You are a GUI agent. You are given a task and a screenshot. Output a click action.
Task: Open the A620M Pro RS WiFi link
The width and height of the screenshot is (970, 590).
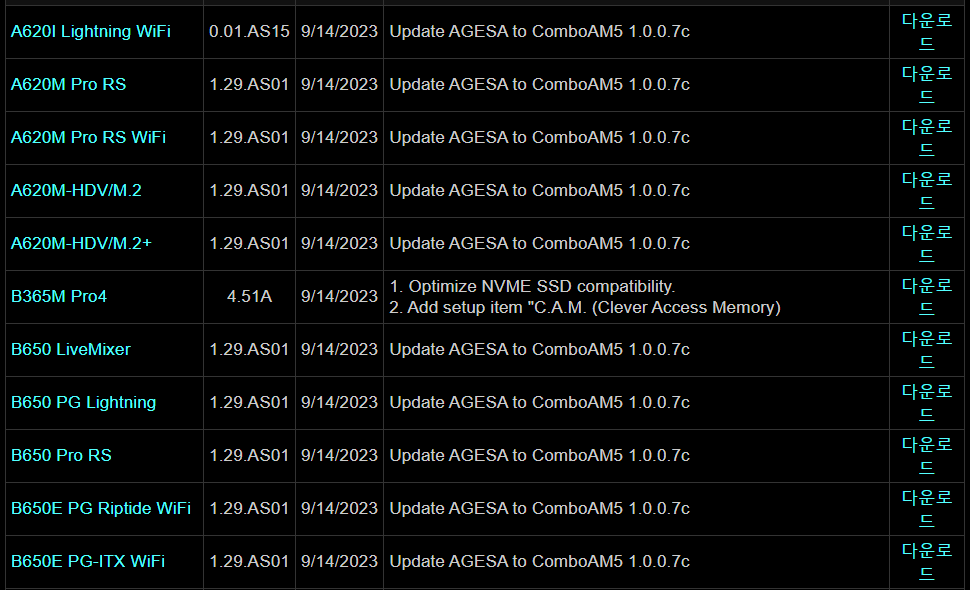(x=88, y=137)
